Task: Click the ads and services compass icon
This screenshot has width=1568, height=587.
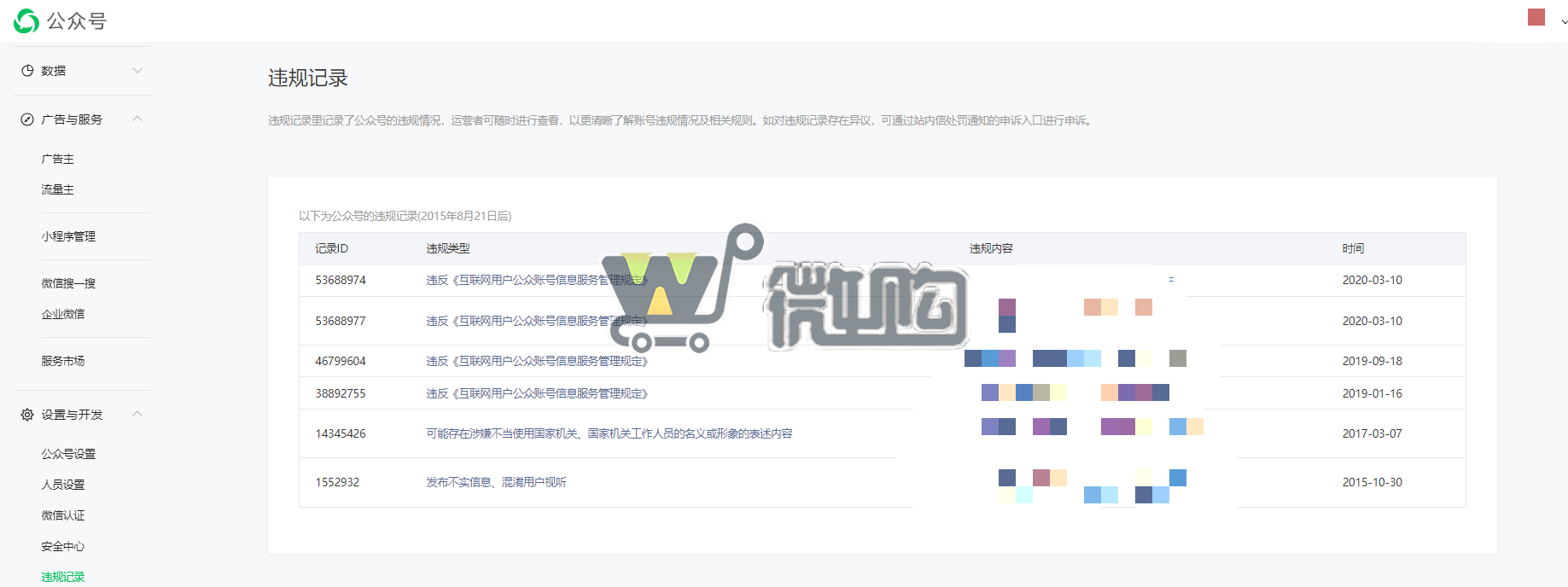Action: (27, 119)
